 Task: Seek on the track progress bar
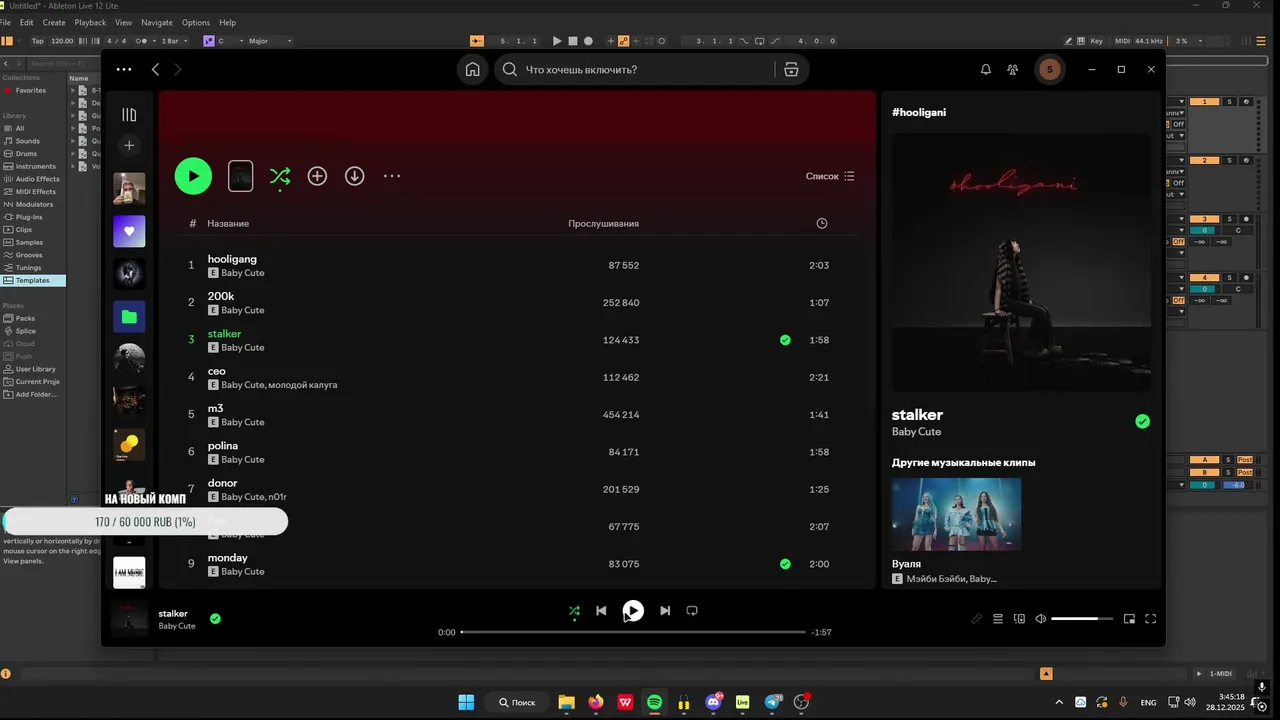point(633,632)
